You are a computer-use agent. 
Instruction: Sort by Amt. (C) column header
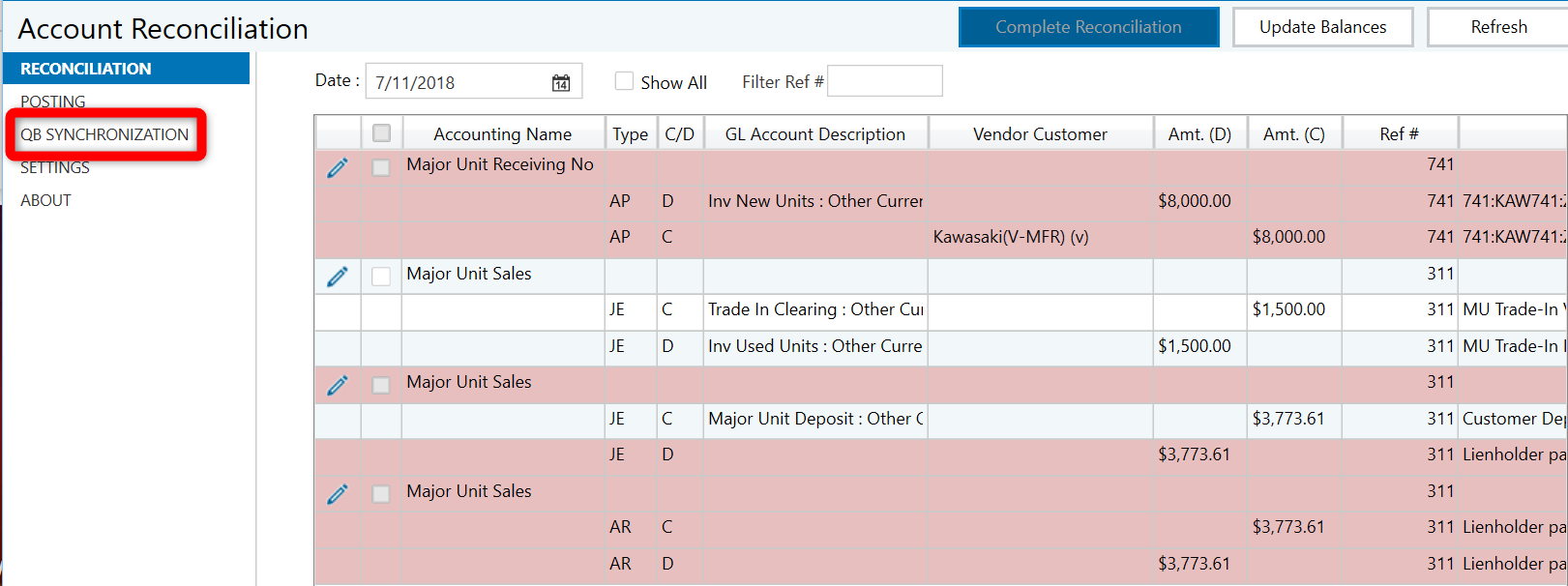[x=1294, y=134]
